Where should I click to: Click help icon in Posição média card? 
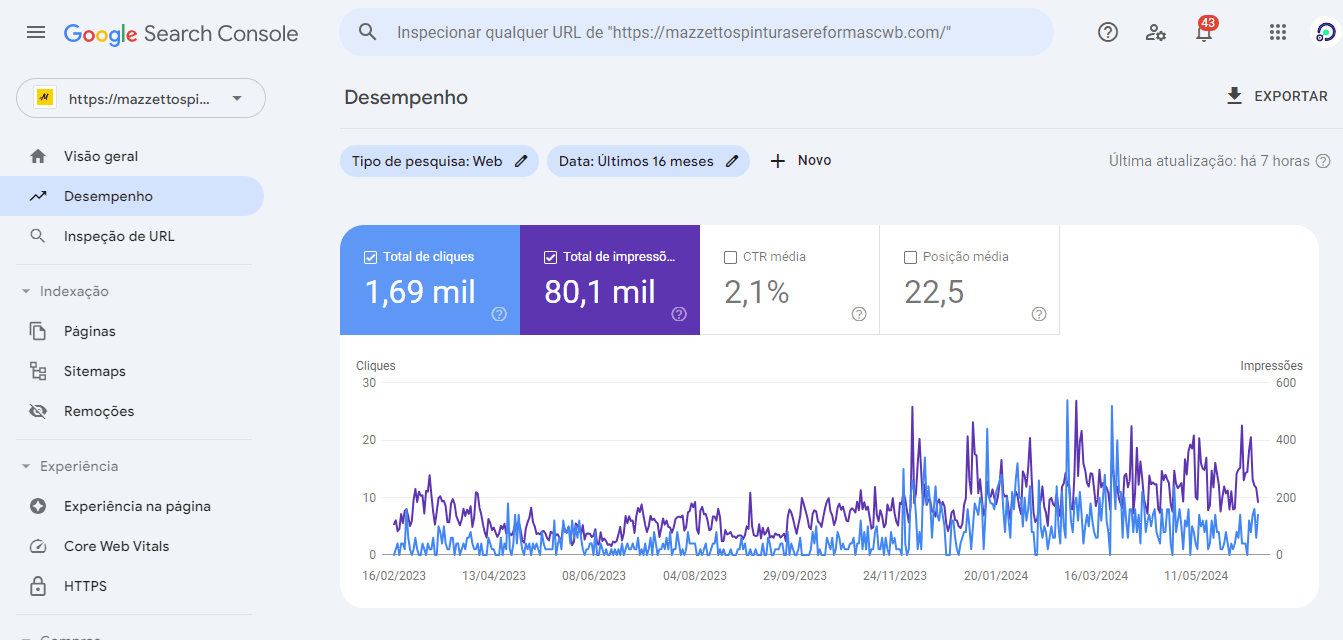[1038, 314]
